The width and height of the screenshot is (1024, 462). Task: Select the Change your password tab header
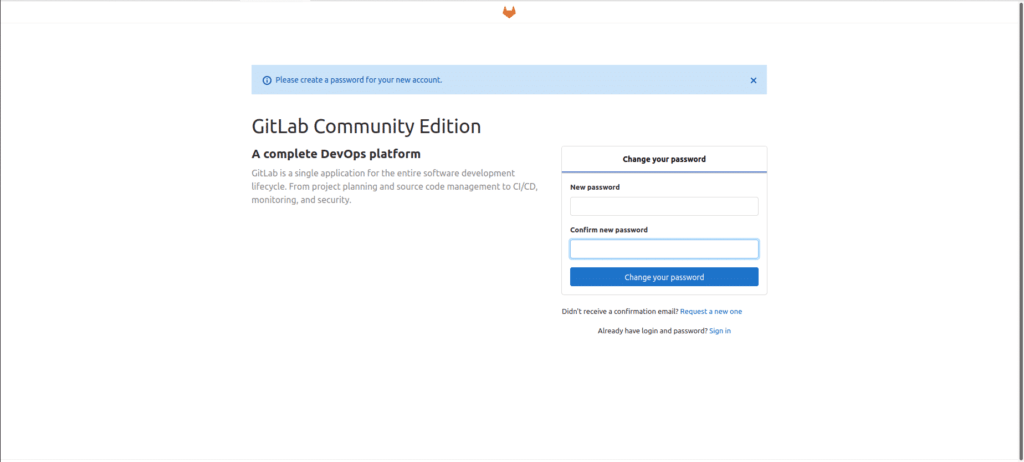point(664,159)
